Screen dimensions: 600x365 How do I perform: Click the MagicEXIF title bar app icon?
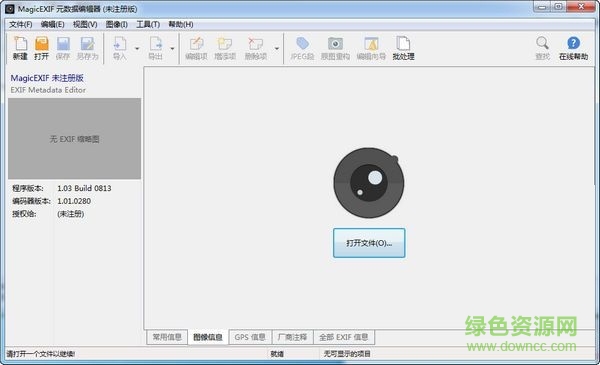coord(10,8)
